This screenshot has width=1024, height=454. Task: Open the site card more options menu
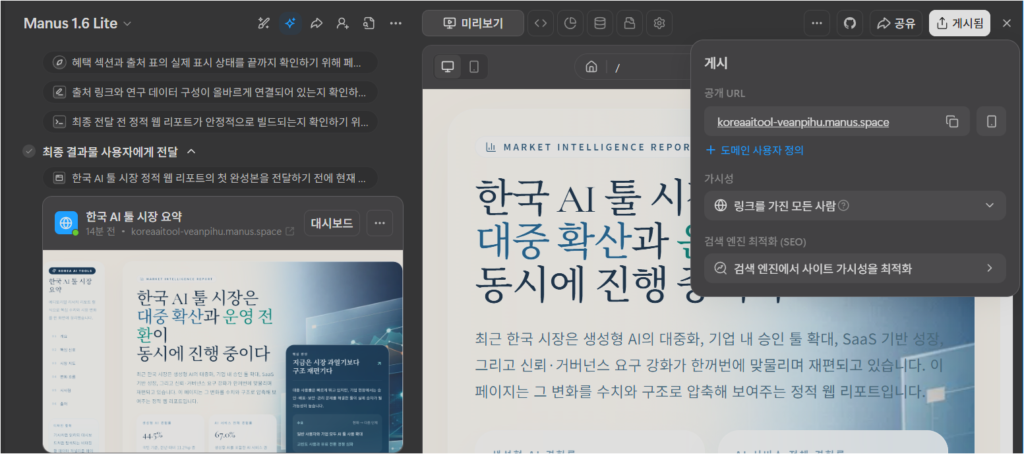[x=379, y=223]
